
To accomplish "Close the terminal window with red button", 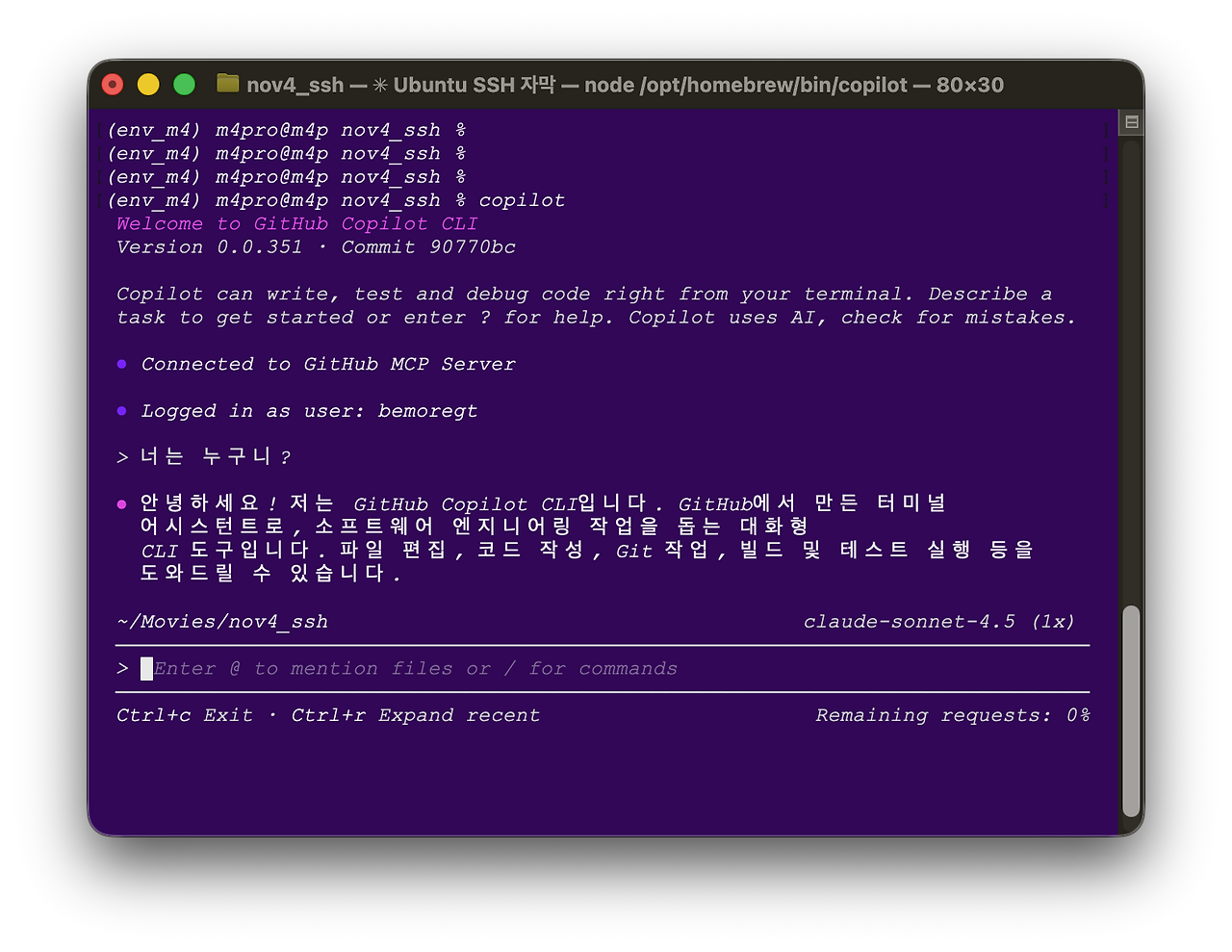I will 113,85.
